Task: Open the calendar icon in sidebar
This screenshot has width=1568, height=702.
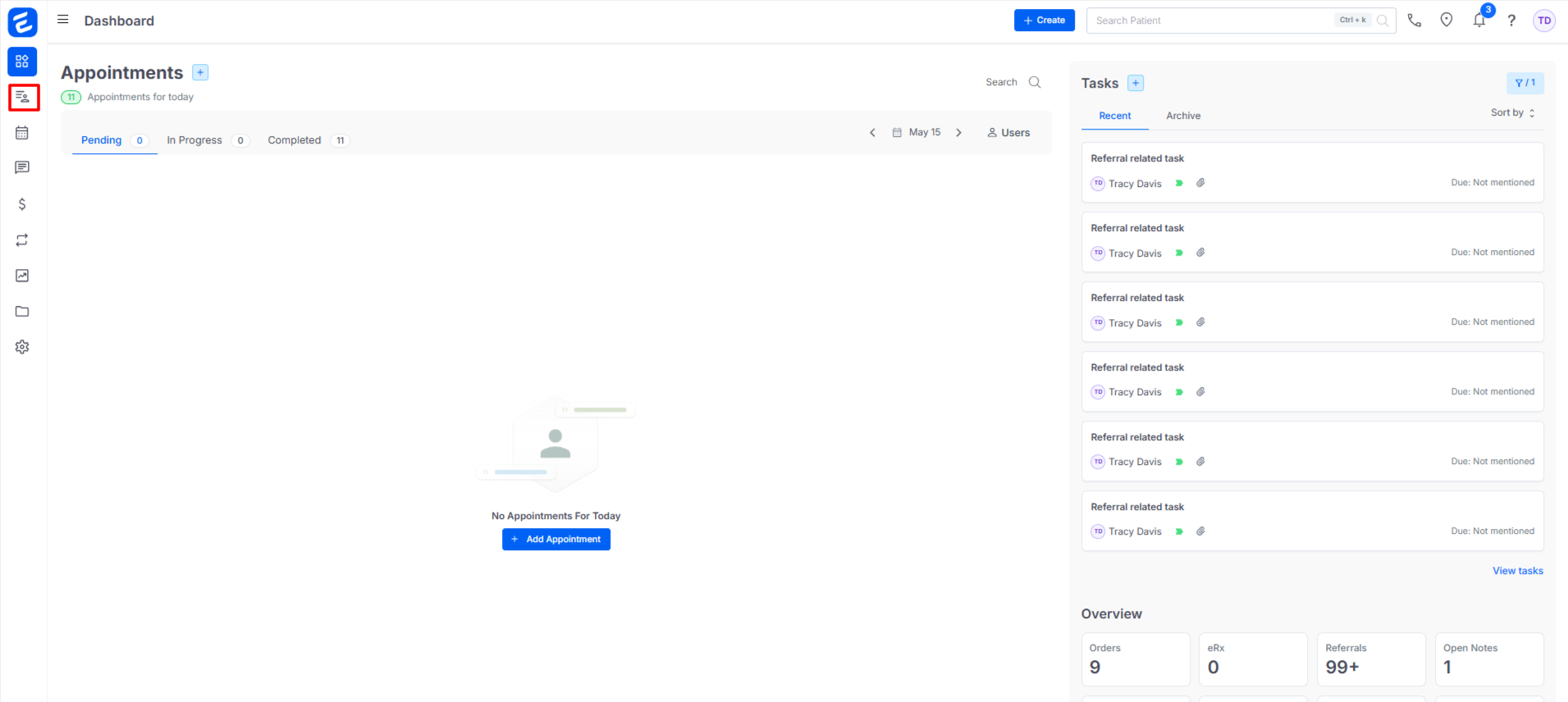Action: tap(22, 133)
